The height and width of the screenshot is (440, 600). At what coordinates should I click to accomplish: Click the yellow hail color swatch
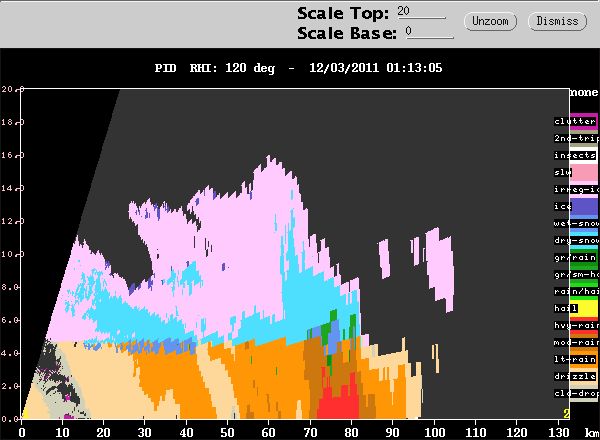[584, 308]
